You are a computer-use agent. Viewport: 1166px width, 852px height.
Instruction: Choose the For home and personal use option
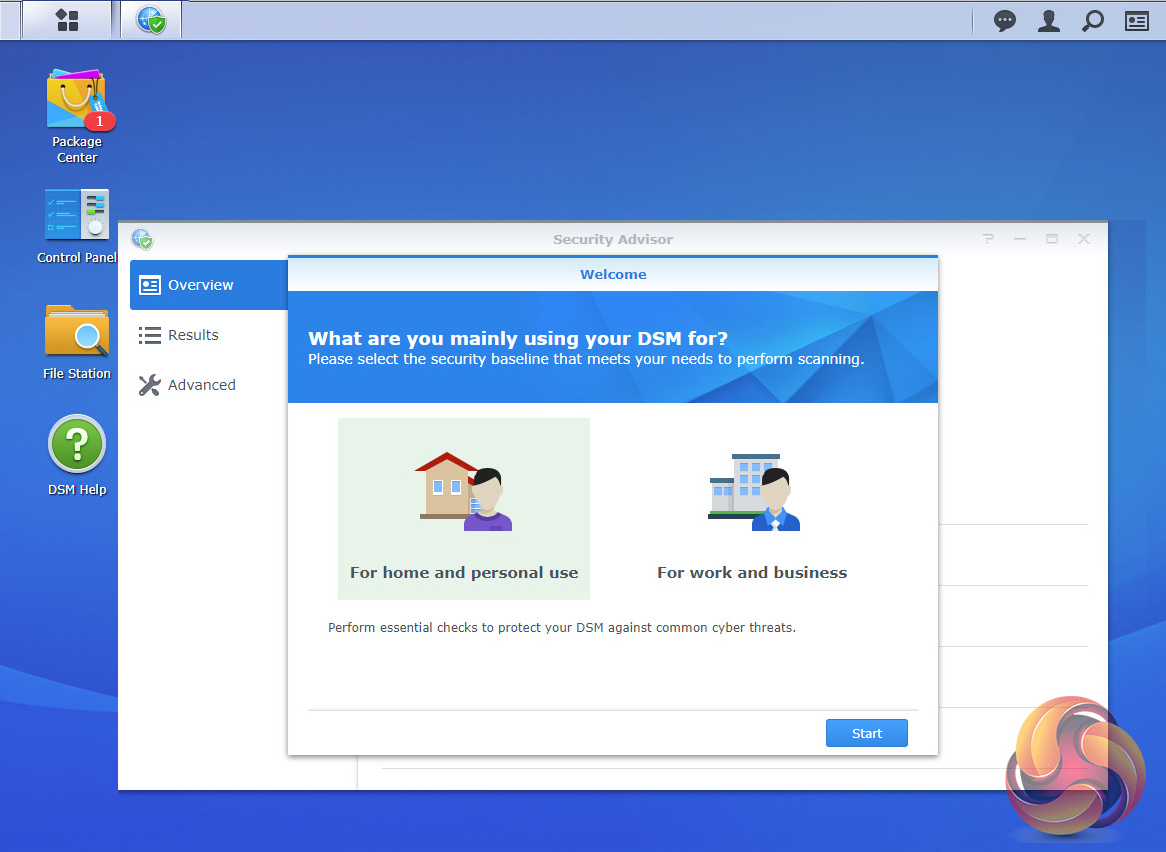(464, 509)
